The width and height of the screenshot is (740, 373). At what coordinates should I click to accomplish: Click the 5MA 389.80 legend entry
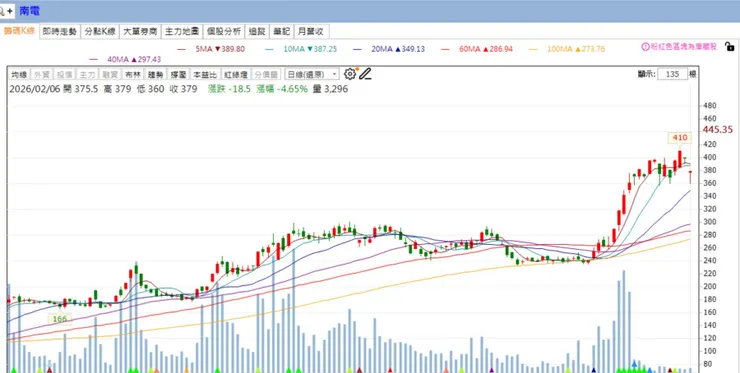(x=210, y=49)
